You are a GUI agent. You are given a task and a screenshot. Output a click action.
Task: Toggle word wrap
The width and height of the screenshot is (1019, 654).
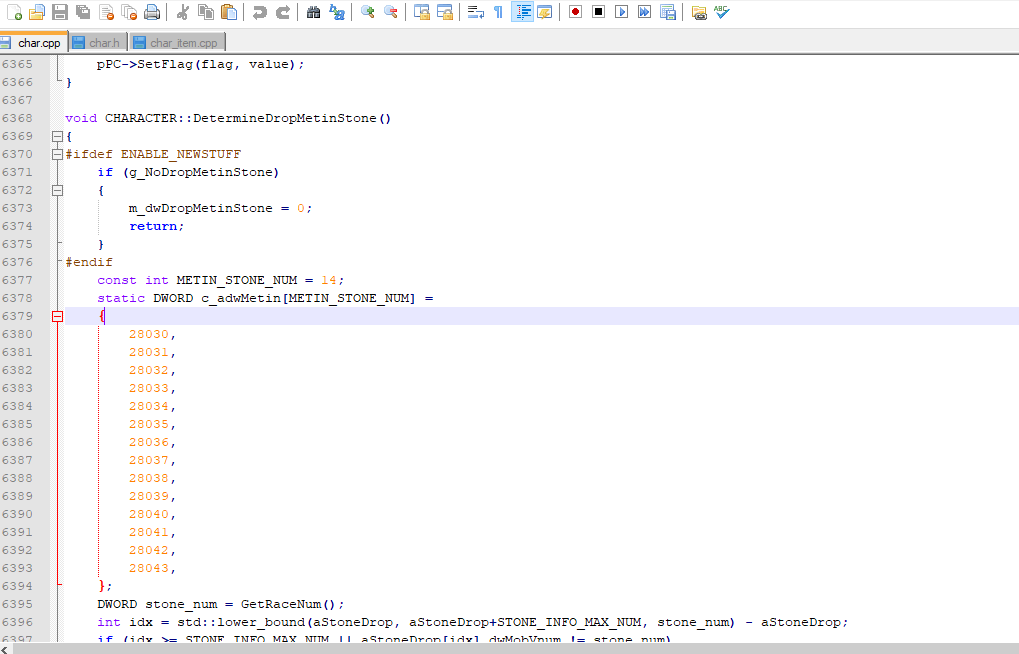coord(476,12)
